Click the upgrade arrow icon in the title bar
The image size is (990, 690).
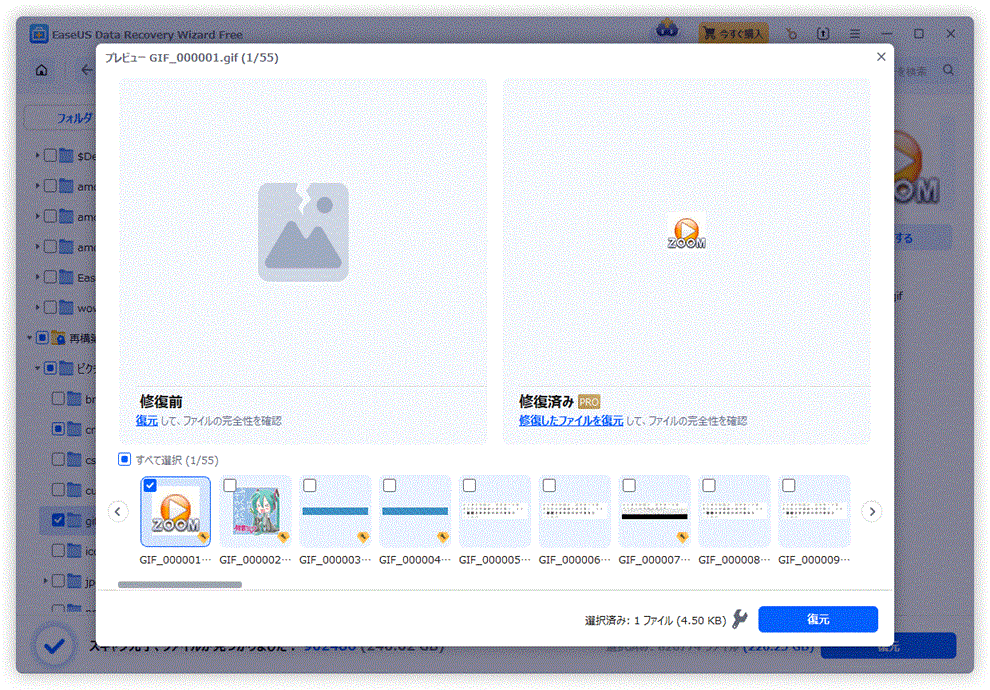pos(822,33)
